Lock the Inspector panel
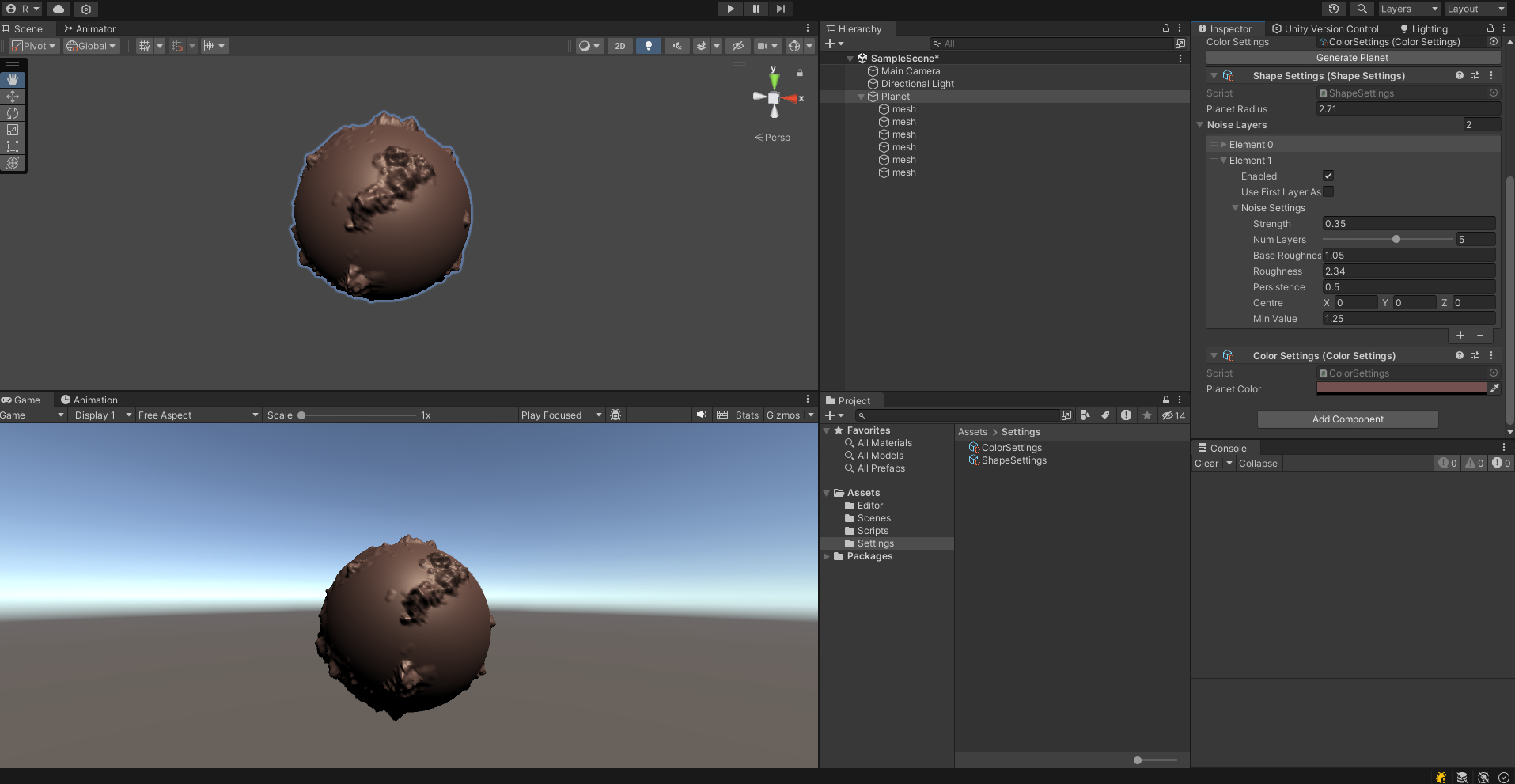The width and height of the screenshot is (1515, 784). tap(1490, 28)
